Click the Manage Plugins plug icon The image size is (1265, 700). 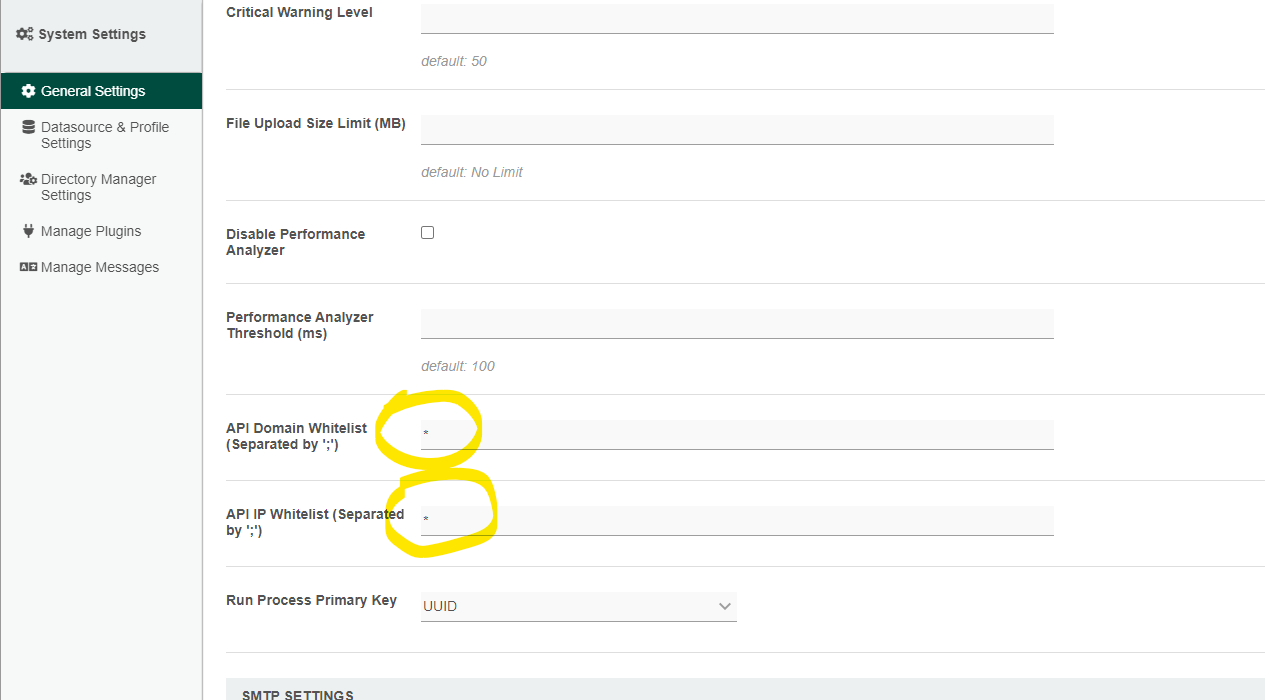[28, 231]
